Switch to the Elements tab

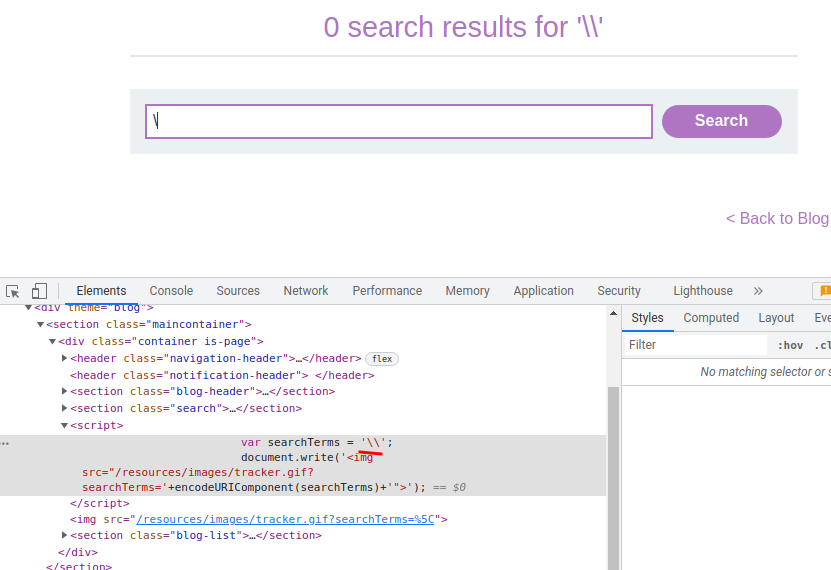101,291
